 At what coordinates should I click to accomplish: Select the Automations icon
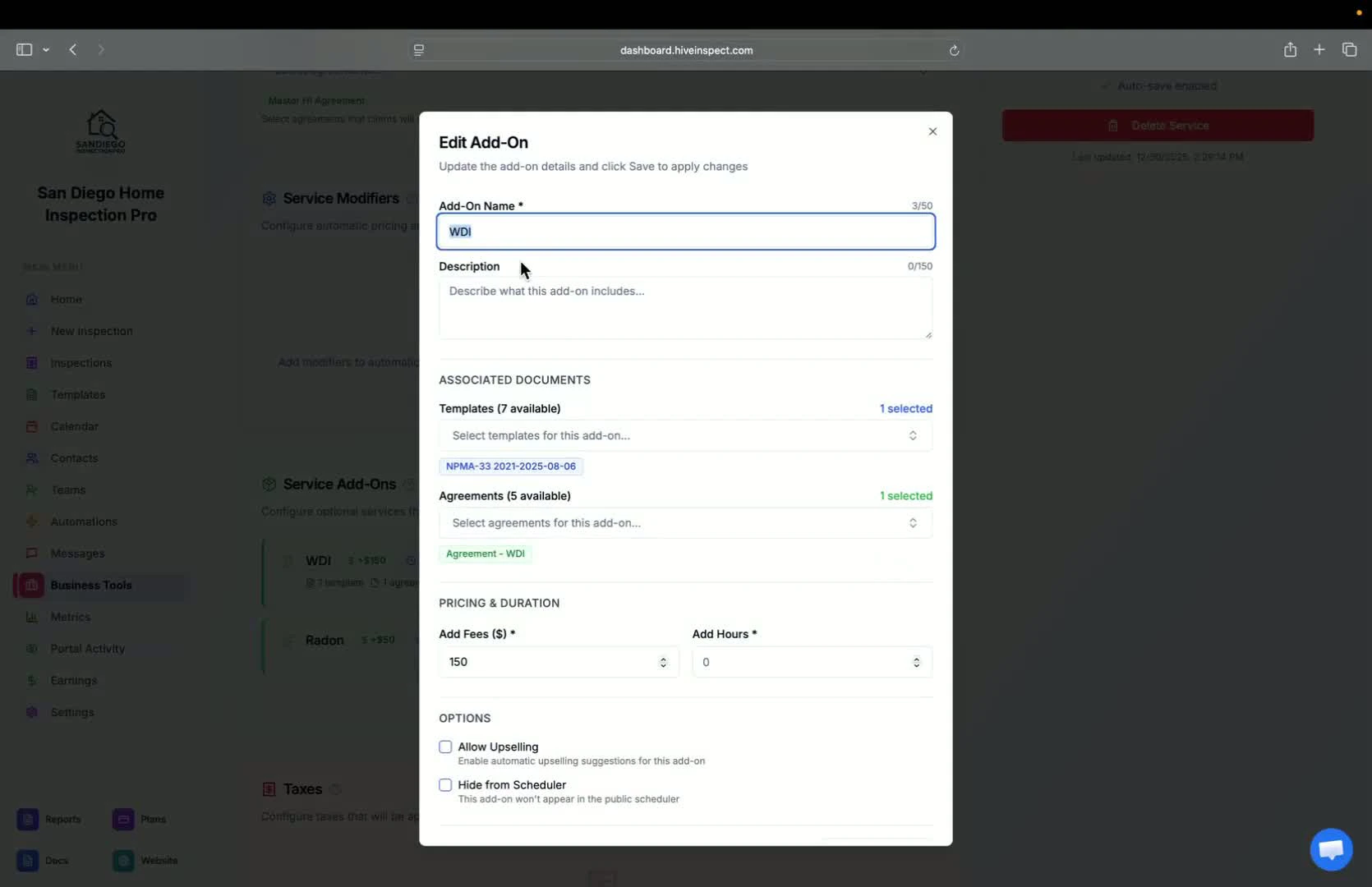31,522
